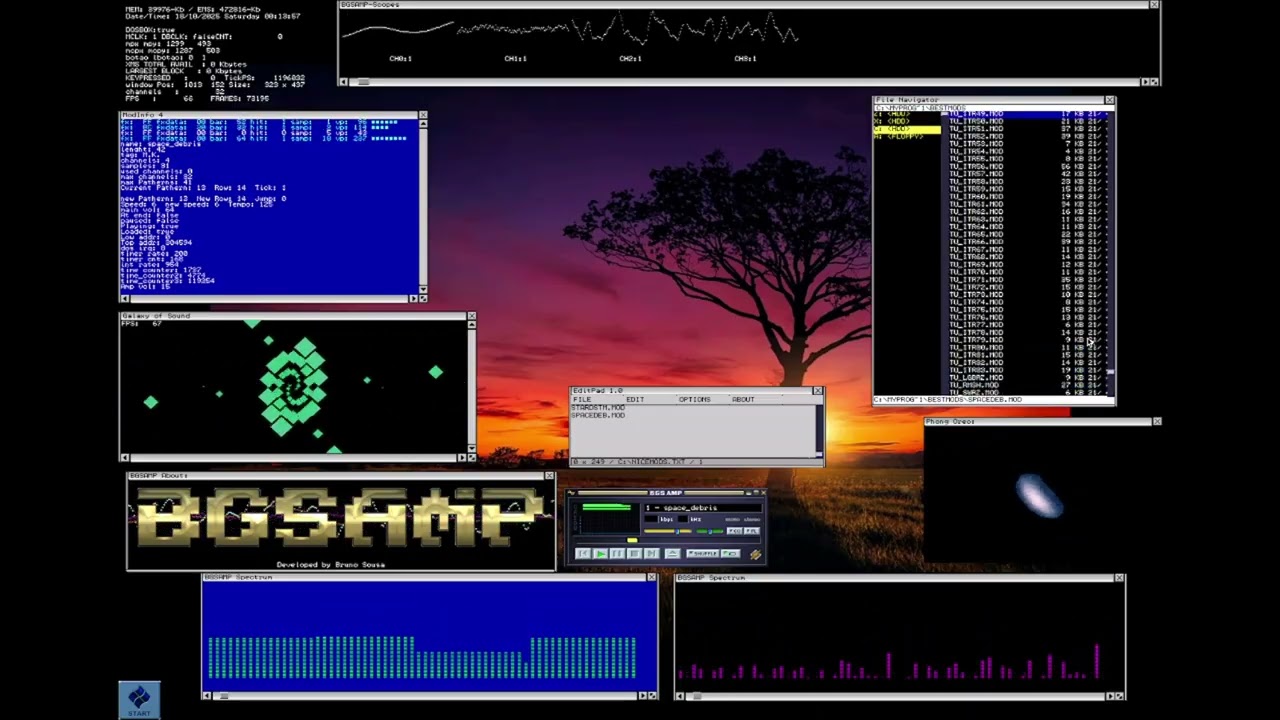Open the FILE menu in EditPad
Screen dimensions: 1280x720
coord(582,400)
